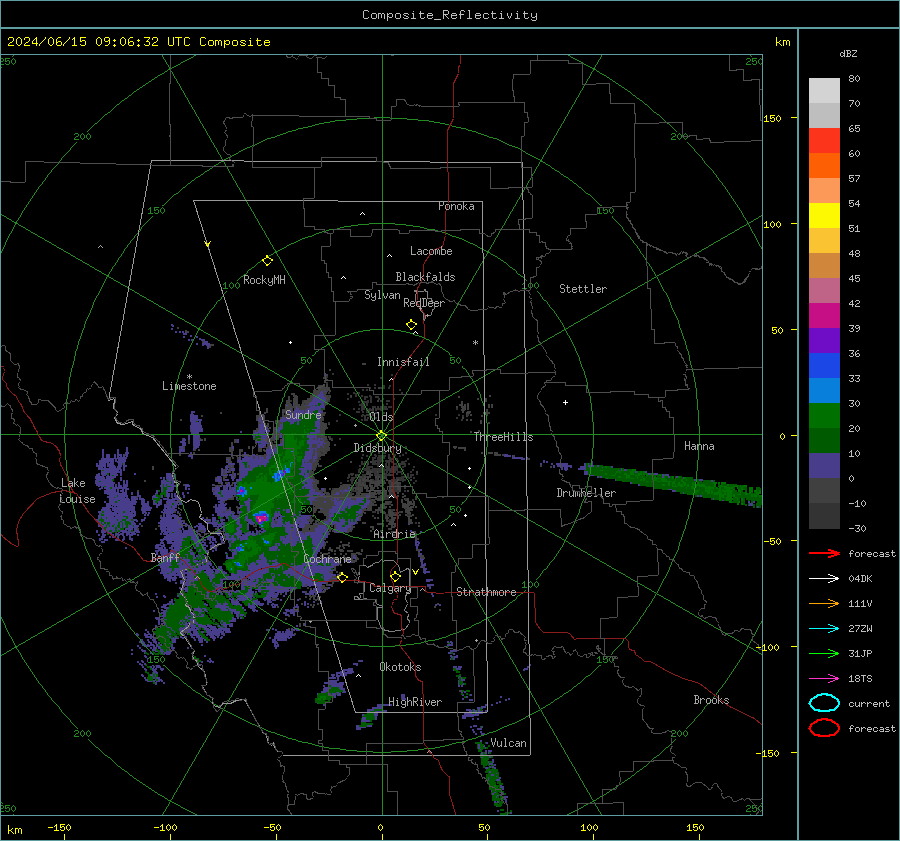Click the 'Olds' map label
The height and width of the screenshot is (841, 900).
tap(381, 417)
